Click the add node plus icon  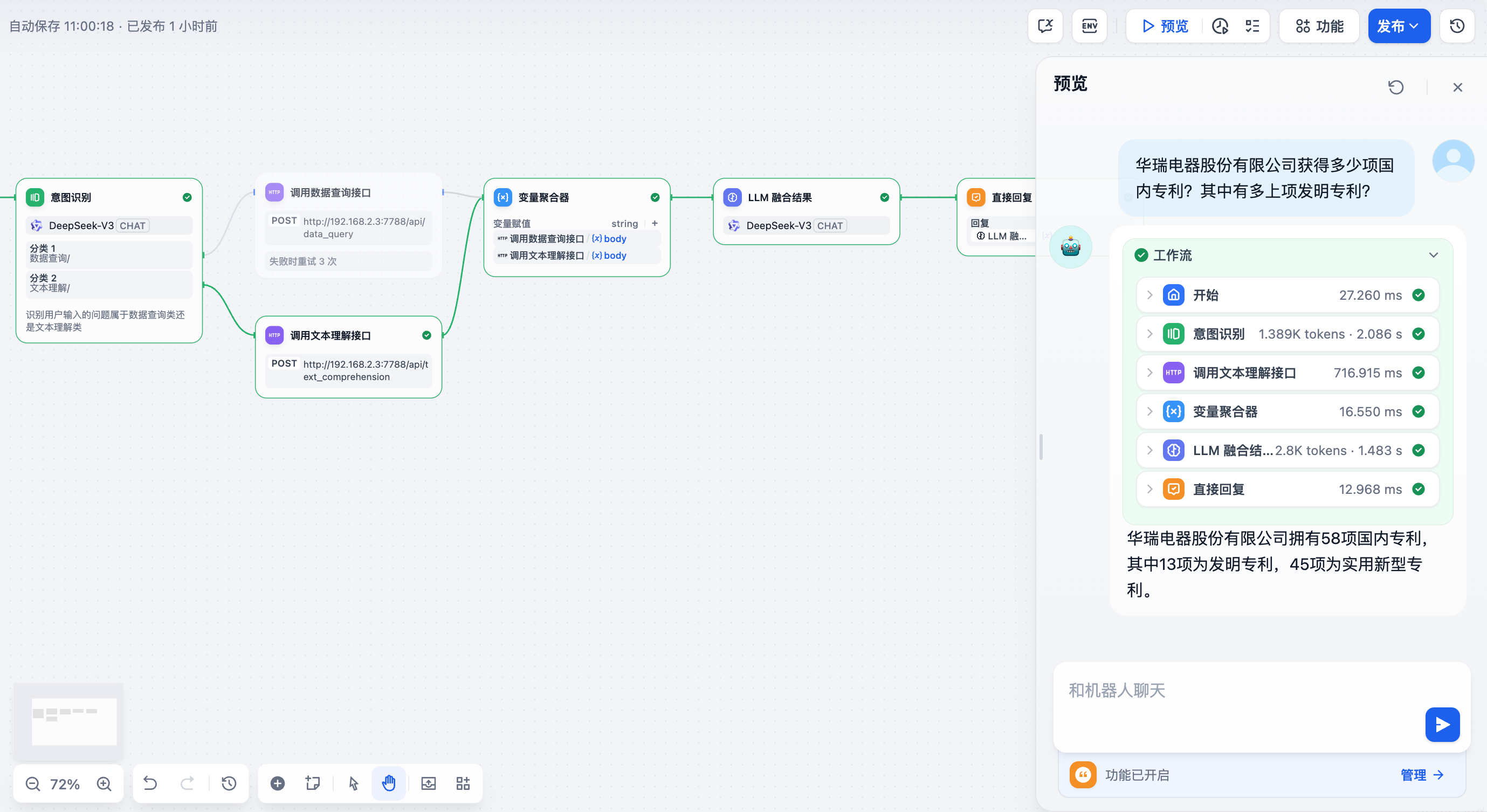(x=278, y=783)
